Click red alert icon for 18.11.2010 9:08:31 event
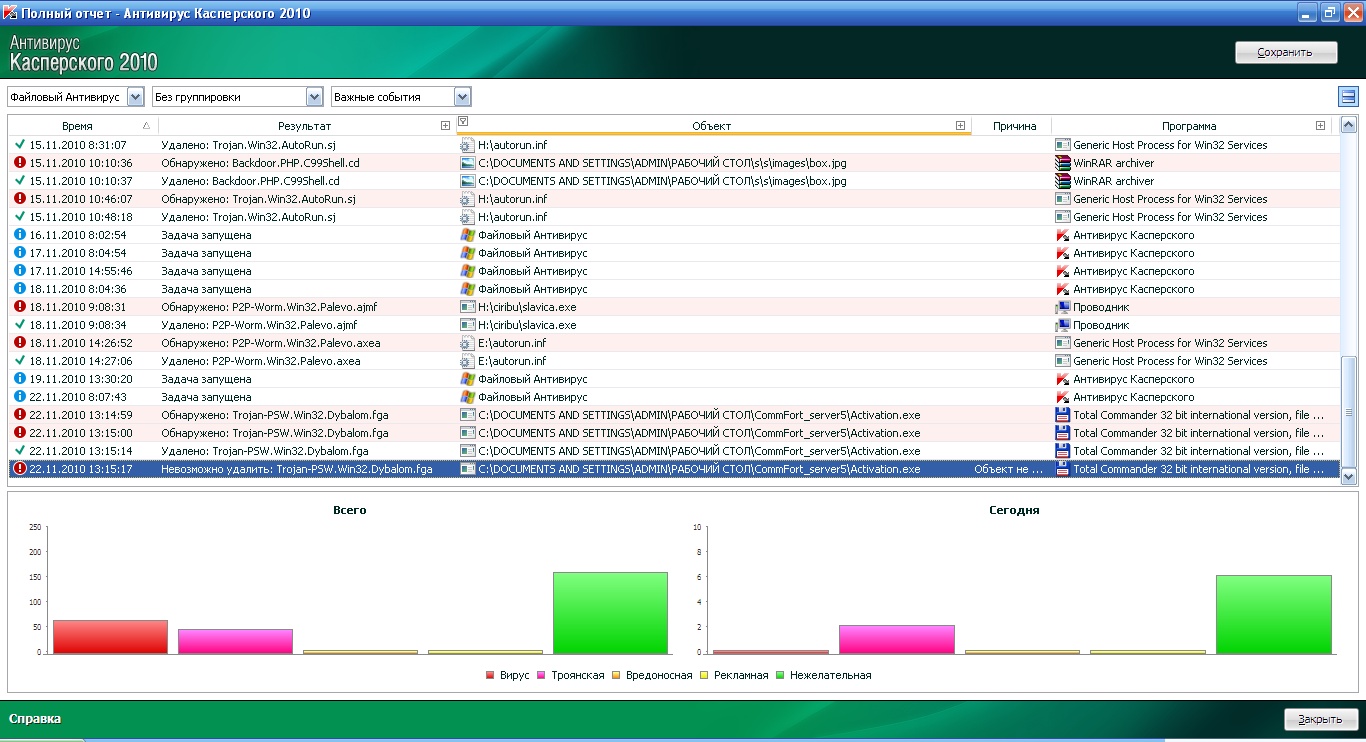The width and height of the screenshot is (1366, 742). point(20,307)
